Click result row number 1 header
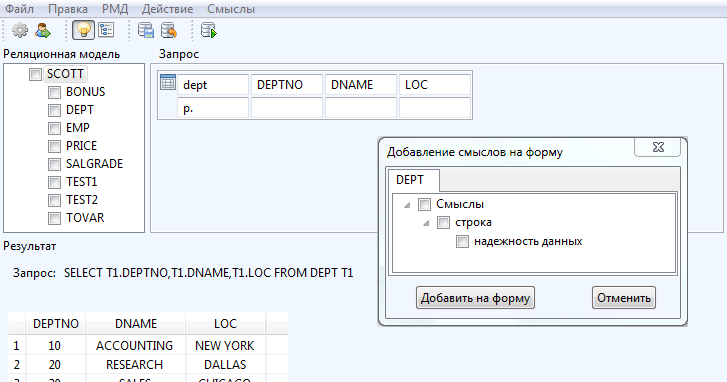Viewport: 727px width, 382px height. (x=17, y=346)
